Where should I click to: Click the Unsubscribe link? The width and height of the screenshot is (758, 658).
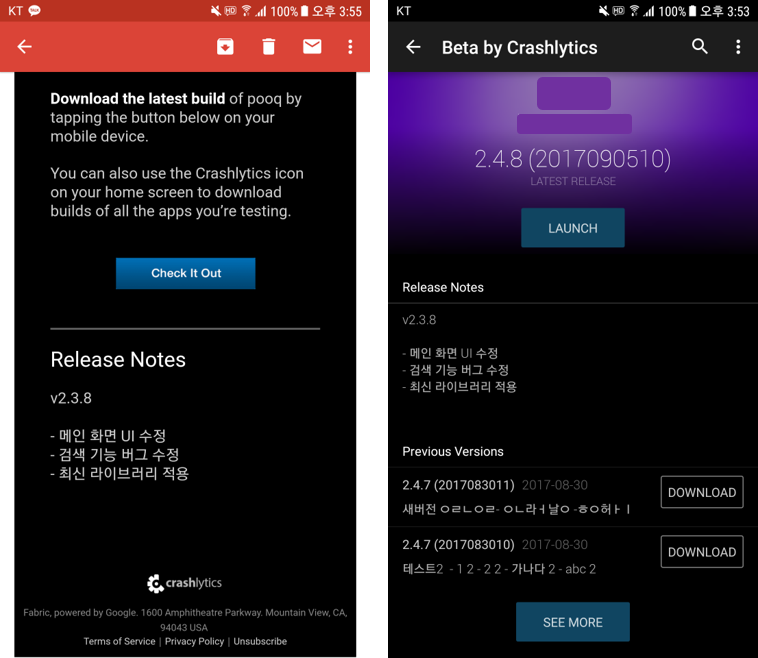point(260,641)
